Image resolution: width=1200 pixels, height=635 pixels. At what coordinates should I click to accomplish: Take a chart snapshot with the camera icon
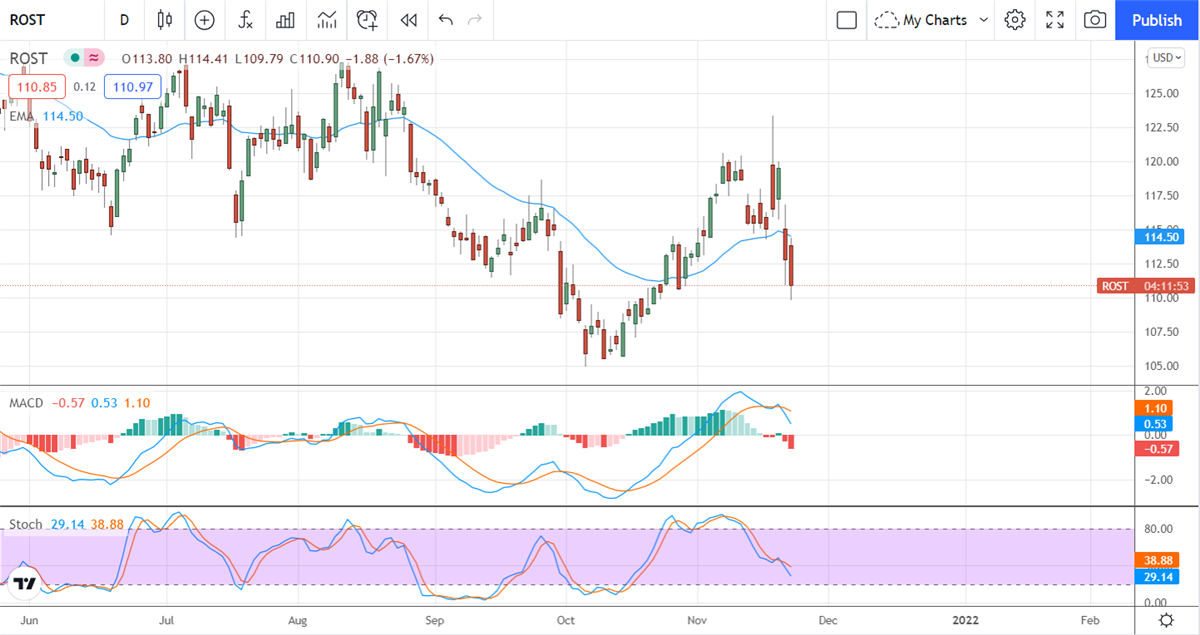point(1095,20)
